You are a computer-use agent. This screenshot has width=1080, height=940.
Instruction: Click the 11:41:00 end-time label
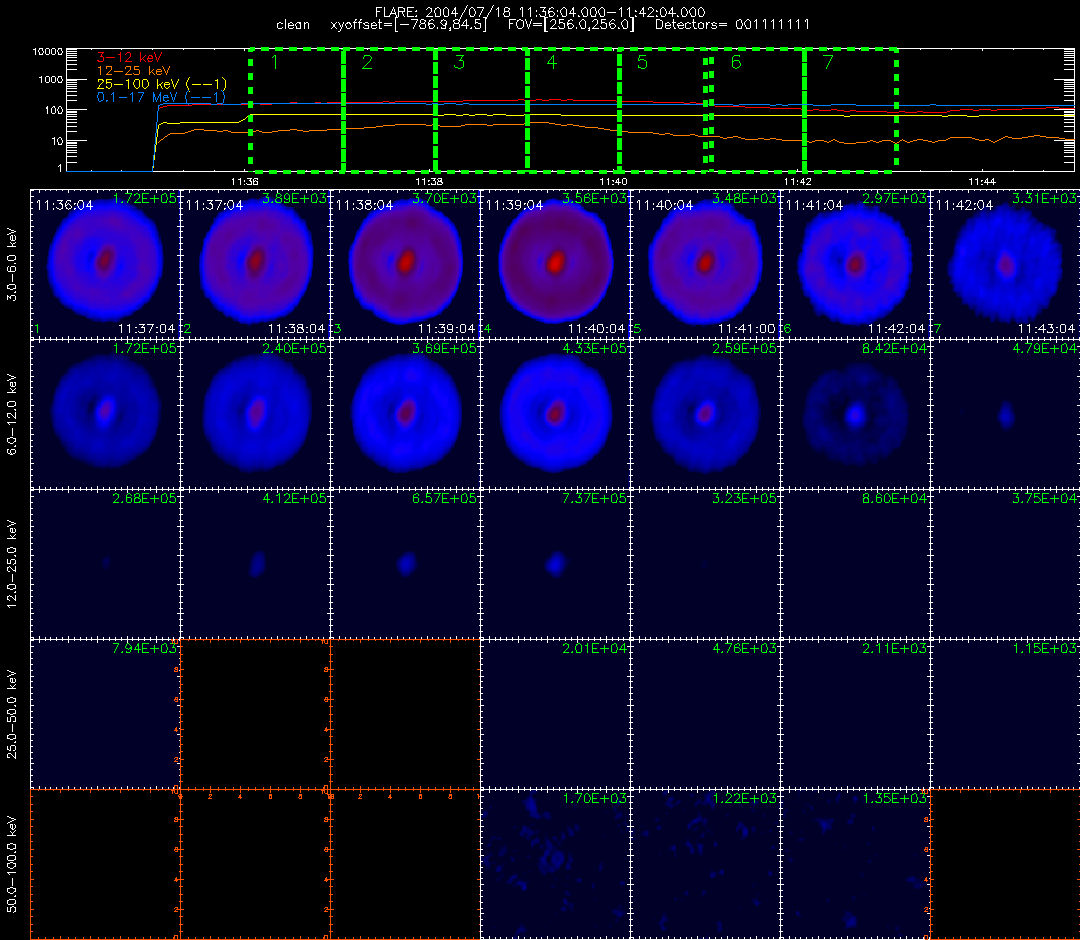[x=747, y=329]
